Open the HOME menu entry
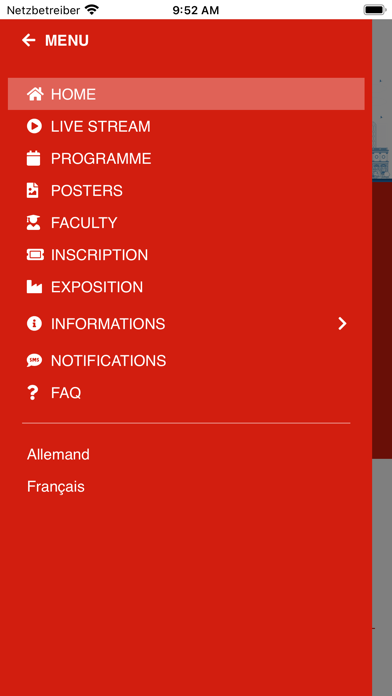392x696 pixels. tap(186, 94)
